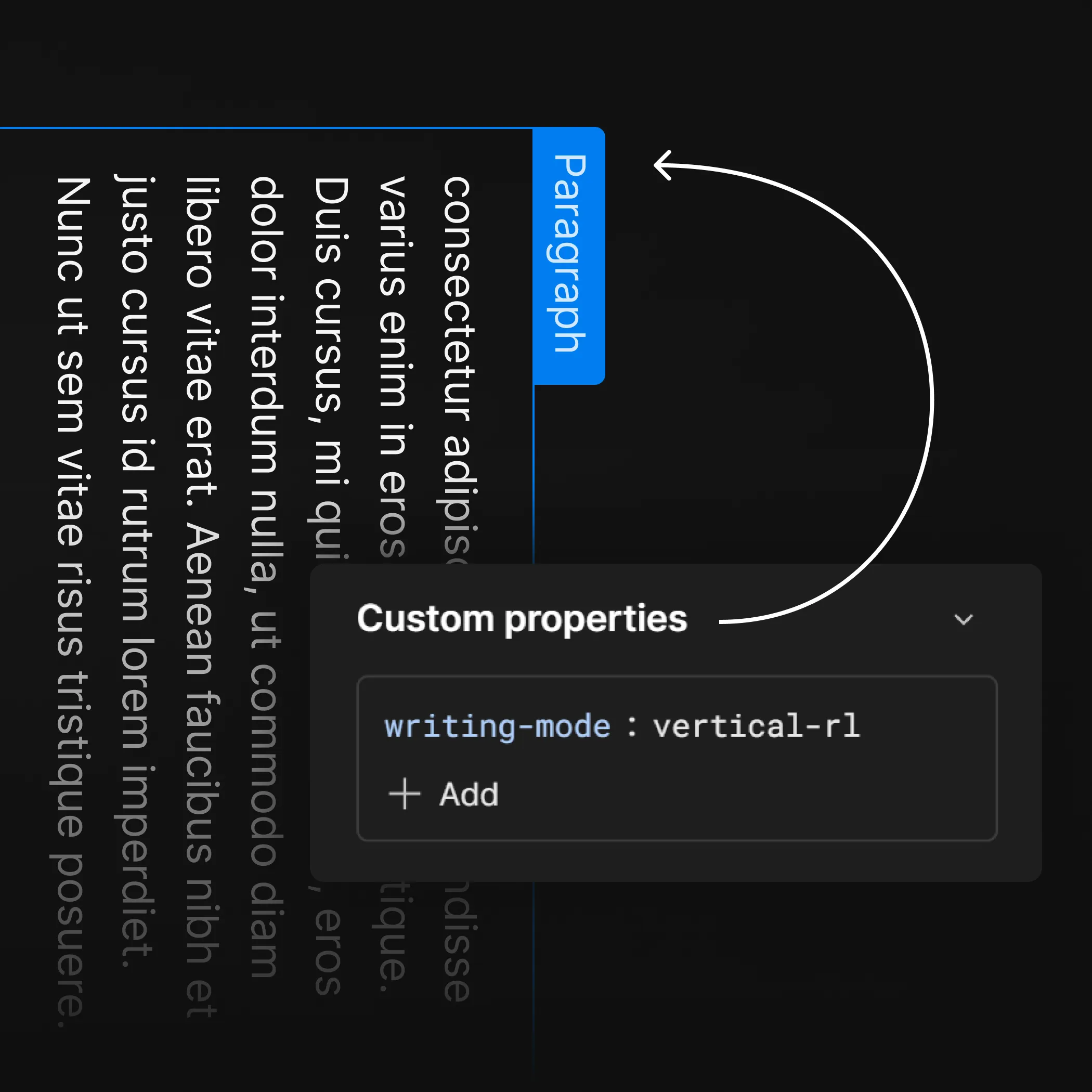Click the plus icon beside Add

click(x=405, y=794)
